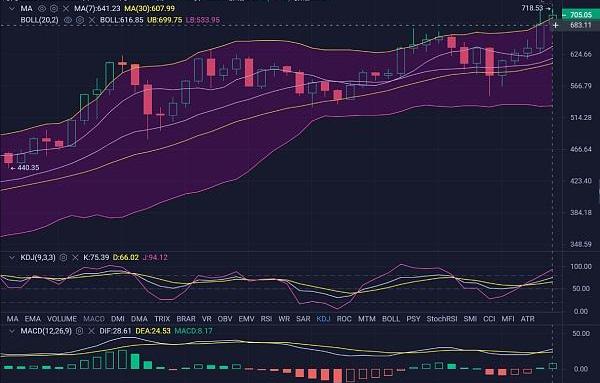Close MACD panel with X icon
The width and height of the screenshot is (600, 383).
tap(91, 331)
